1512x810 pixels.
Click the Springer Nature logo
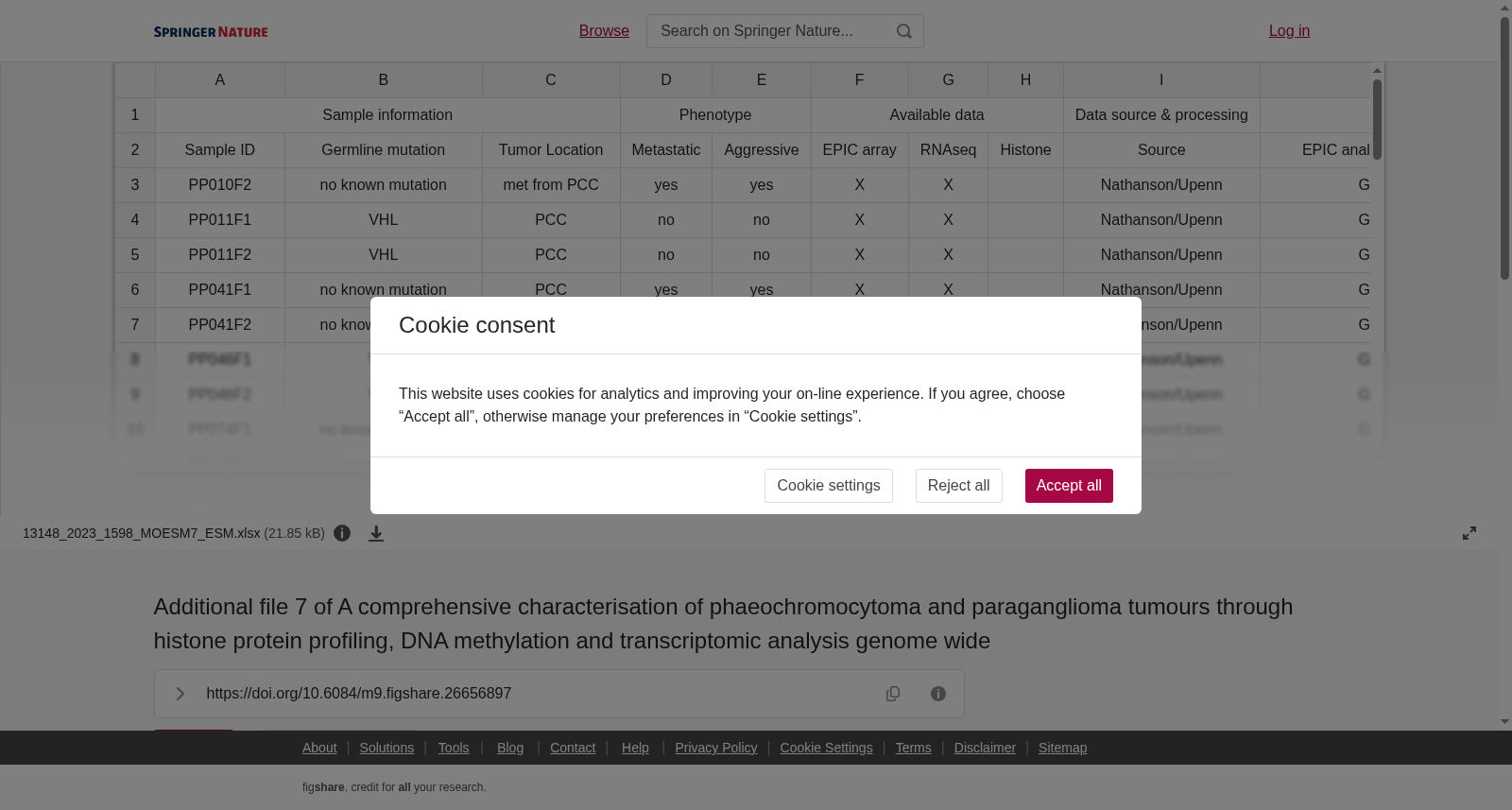(x=211, y=32)
